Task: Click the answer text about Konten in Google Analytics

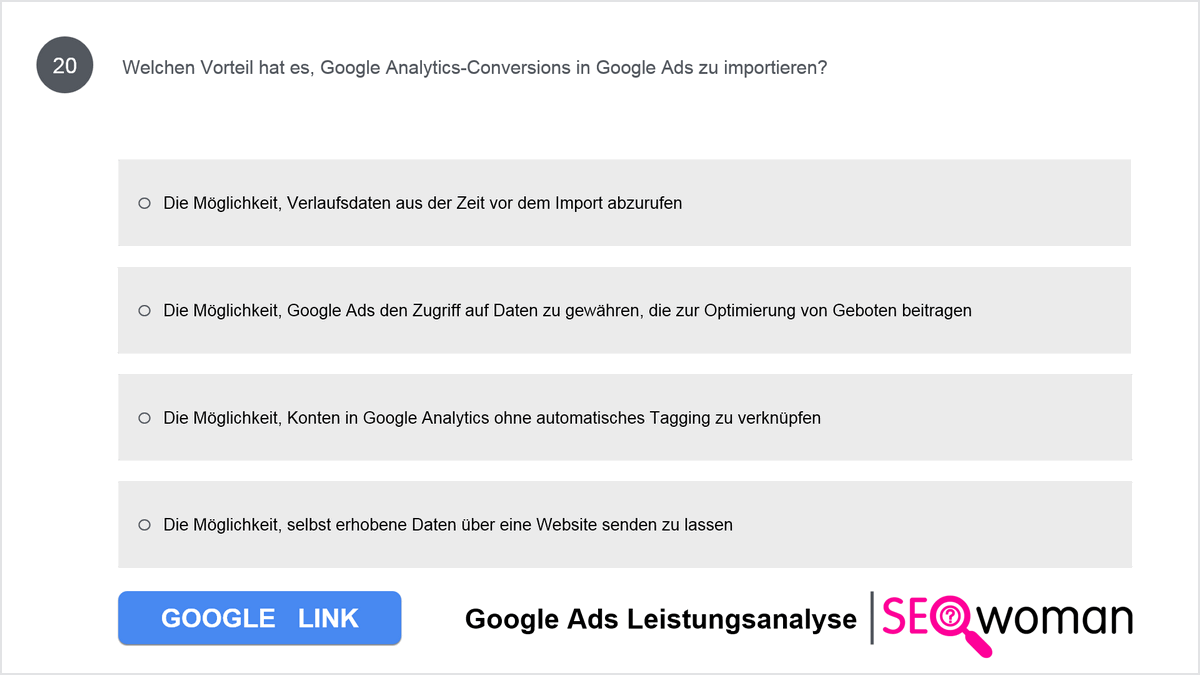Action: click(x=492, y=417)
